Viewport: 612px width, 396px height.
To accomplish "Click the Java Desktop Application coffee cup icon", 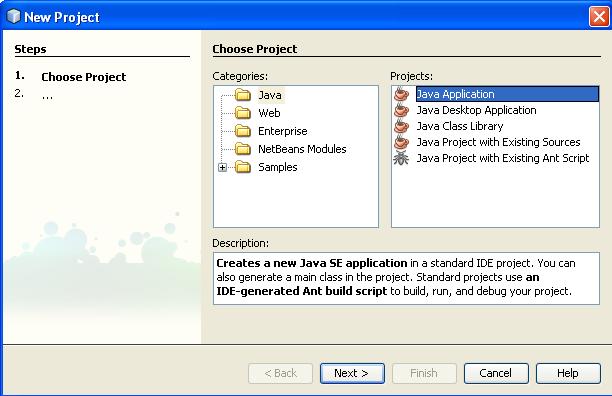I will pos(401,110).
